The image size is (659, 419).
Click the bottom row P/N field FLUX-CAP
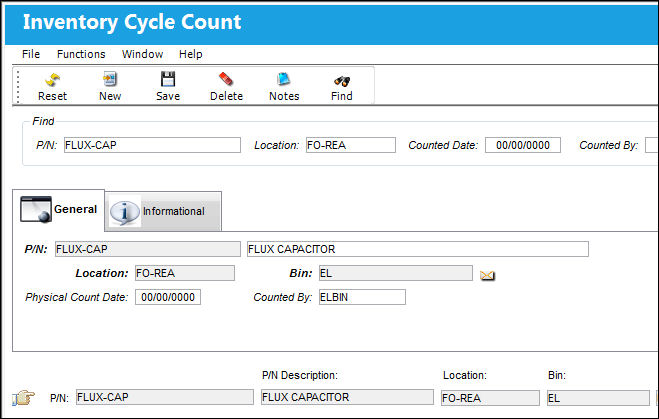tap(165, 397)
